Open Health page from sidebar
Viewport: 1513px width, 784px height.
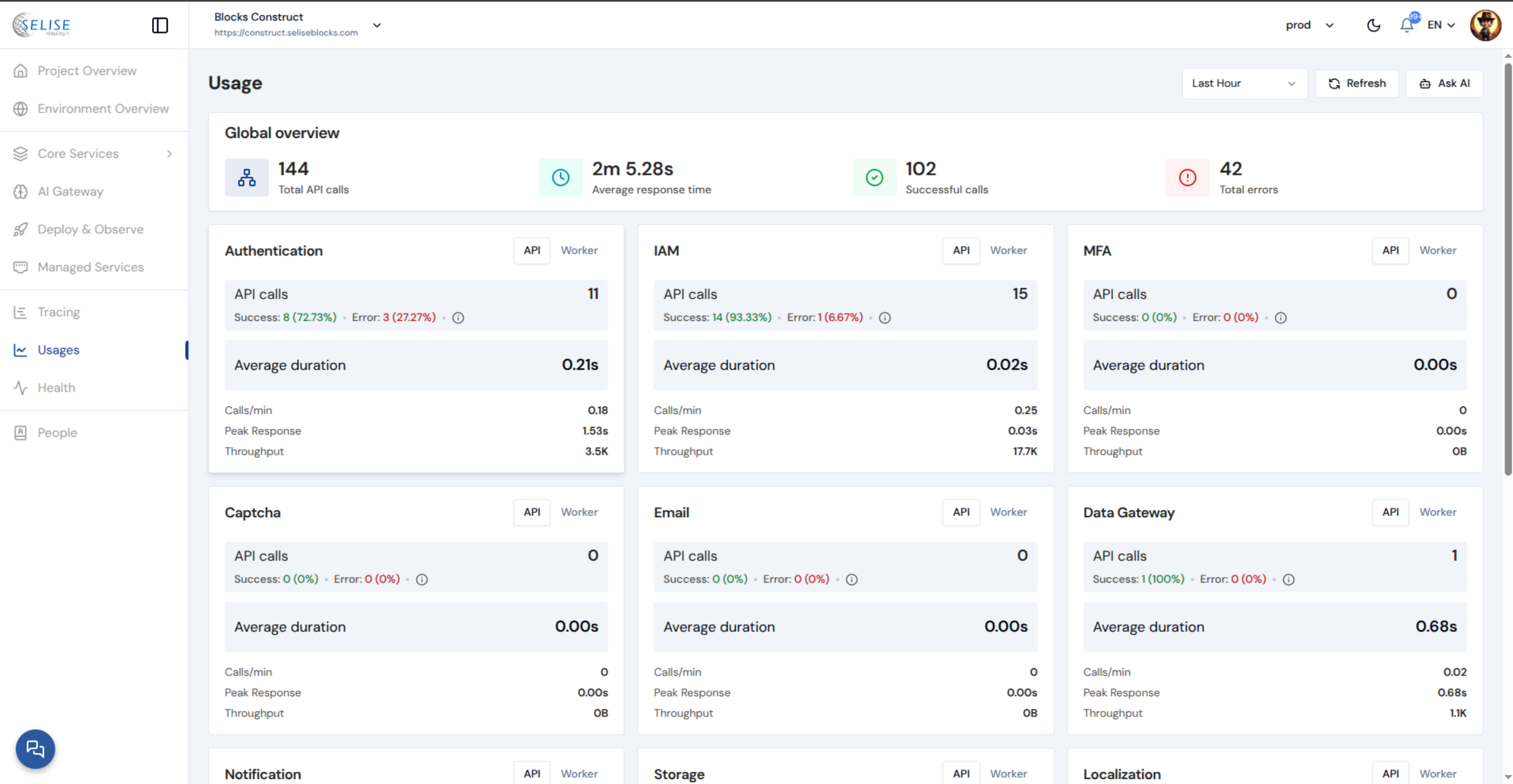point(56,388)
